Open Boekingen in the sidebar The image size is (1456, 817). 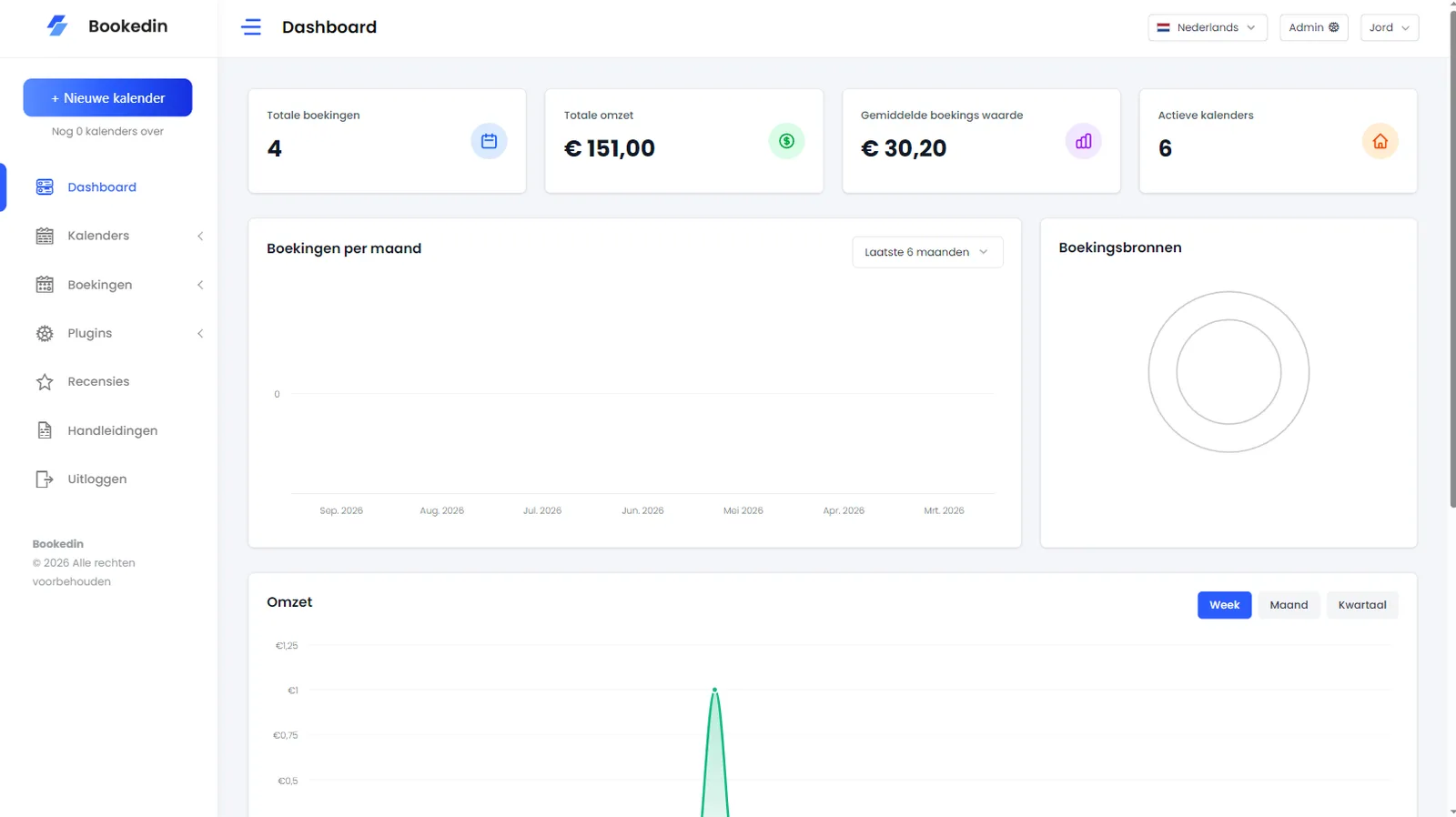tap(100, 285)
